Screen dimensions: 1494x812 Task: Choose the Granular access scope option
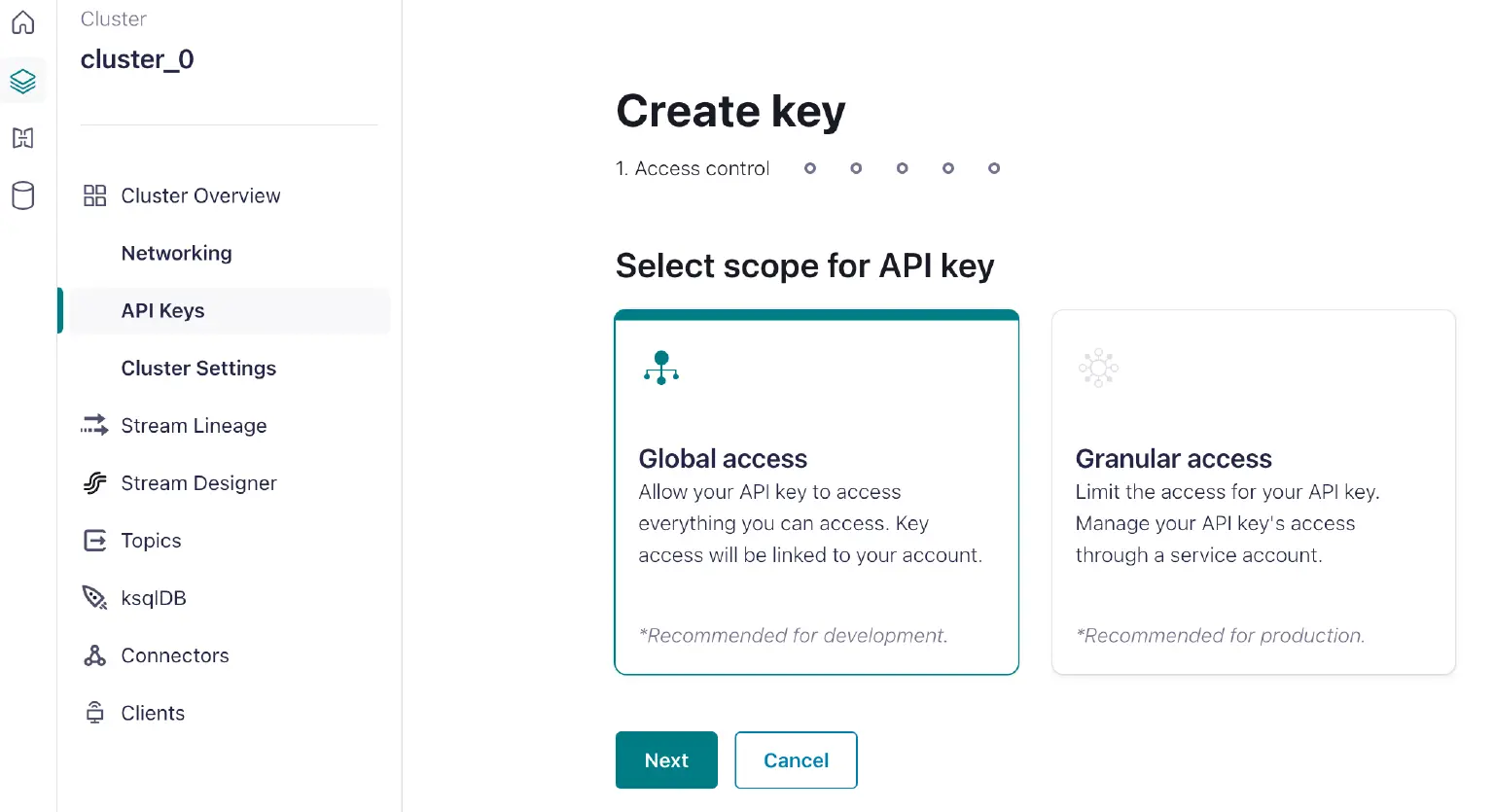1253,491
